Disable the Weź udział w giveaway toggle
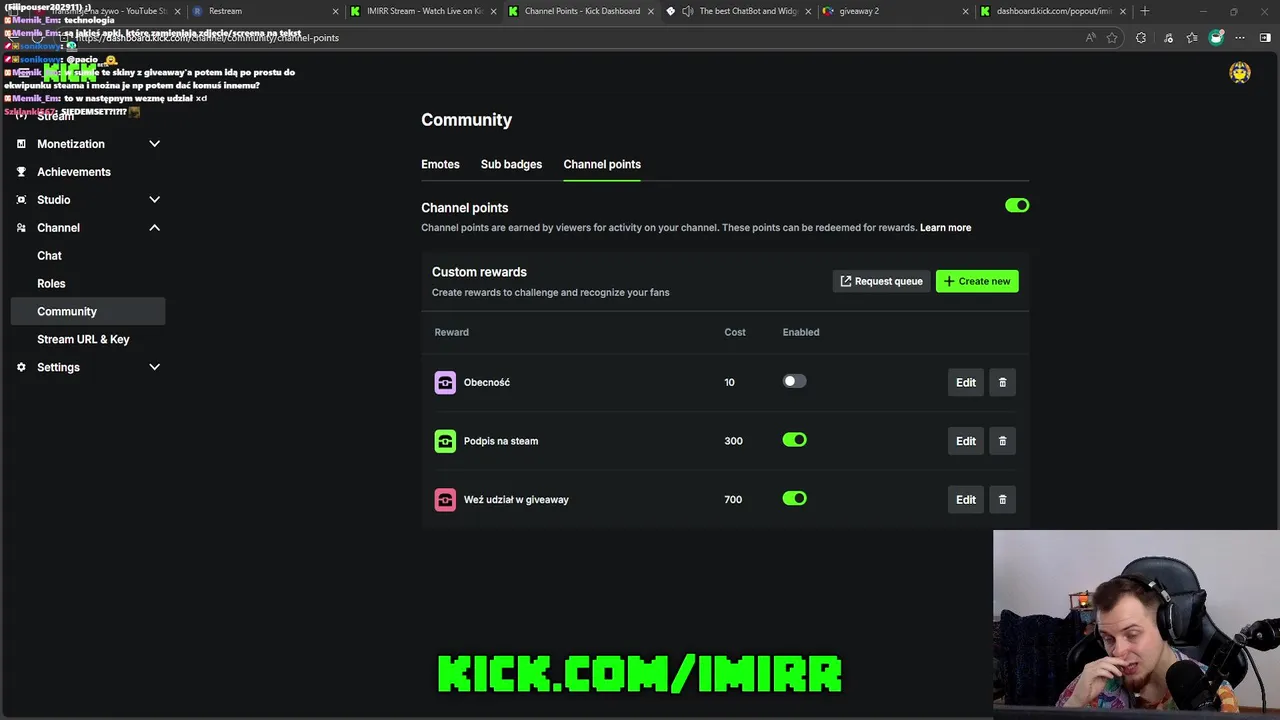Image resolution: width=1280 pixels, height=720 pixels. tap(794, 498)
